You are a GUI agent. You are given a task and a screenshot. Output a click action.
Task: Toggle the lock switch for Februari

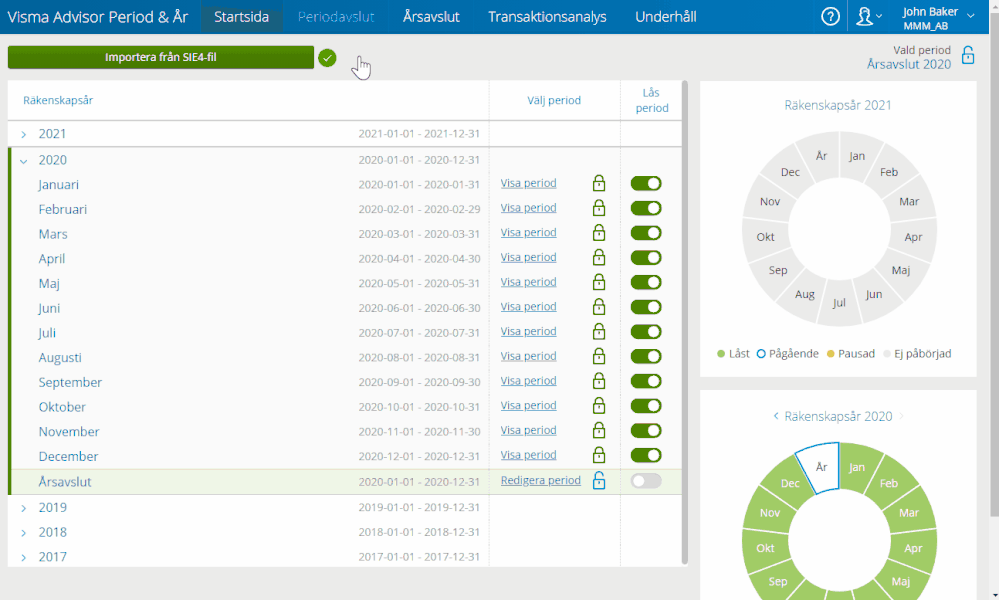point(646,208)
